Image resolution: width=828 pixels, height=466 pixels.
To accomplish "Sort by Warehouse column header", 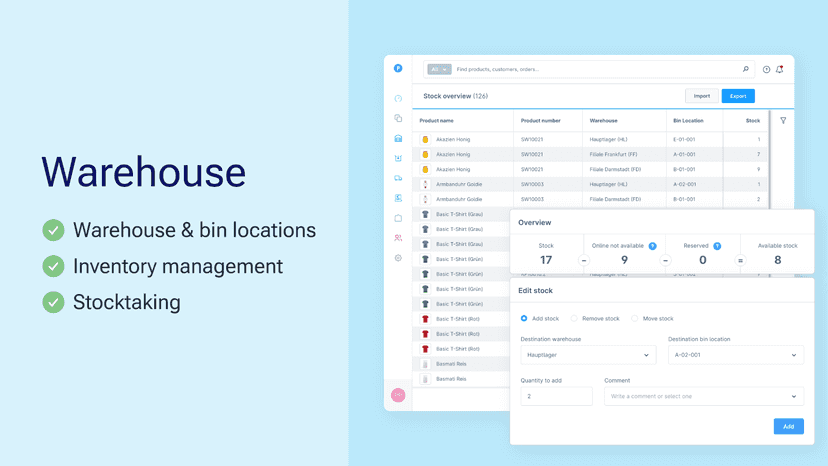I will 604,120.
